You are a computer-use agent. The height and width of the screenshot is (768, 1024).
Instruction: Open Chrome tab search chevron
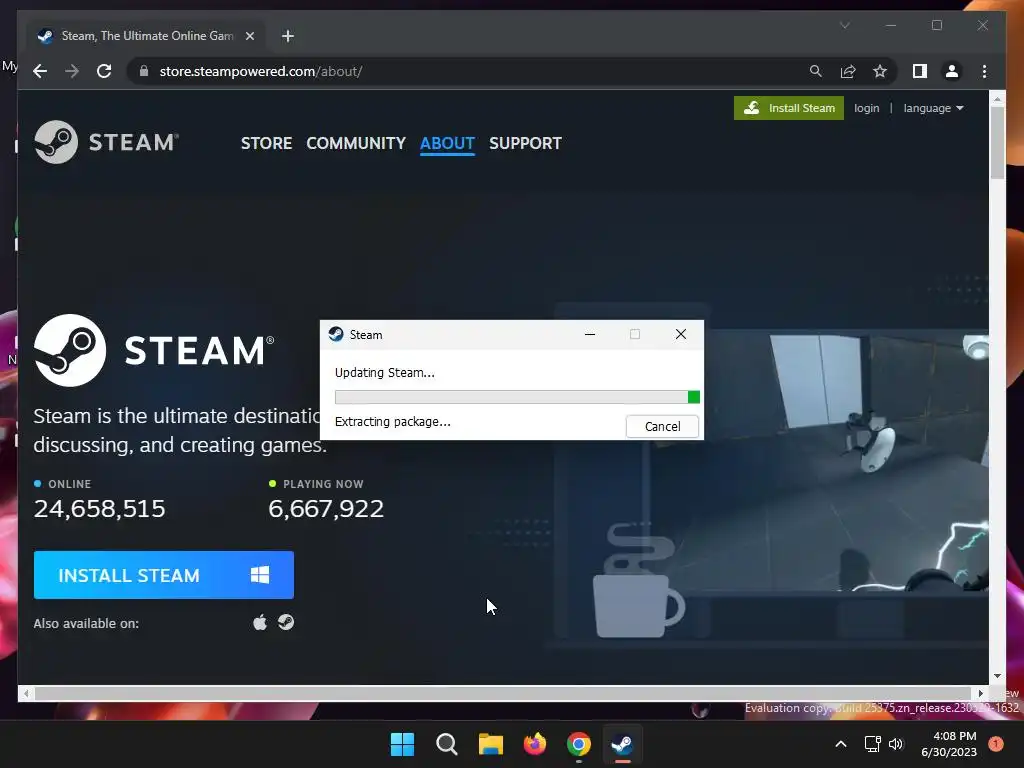[844, 25]
